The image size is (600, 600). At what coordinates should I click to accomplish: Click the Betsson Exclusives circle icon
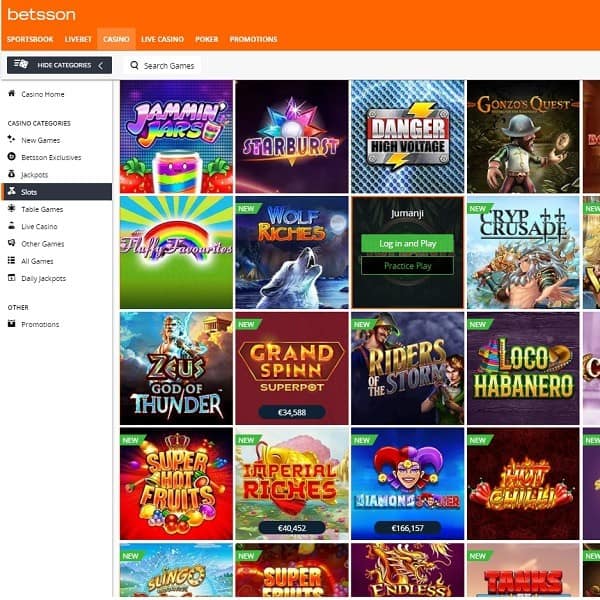point(11,157)
